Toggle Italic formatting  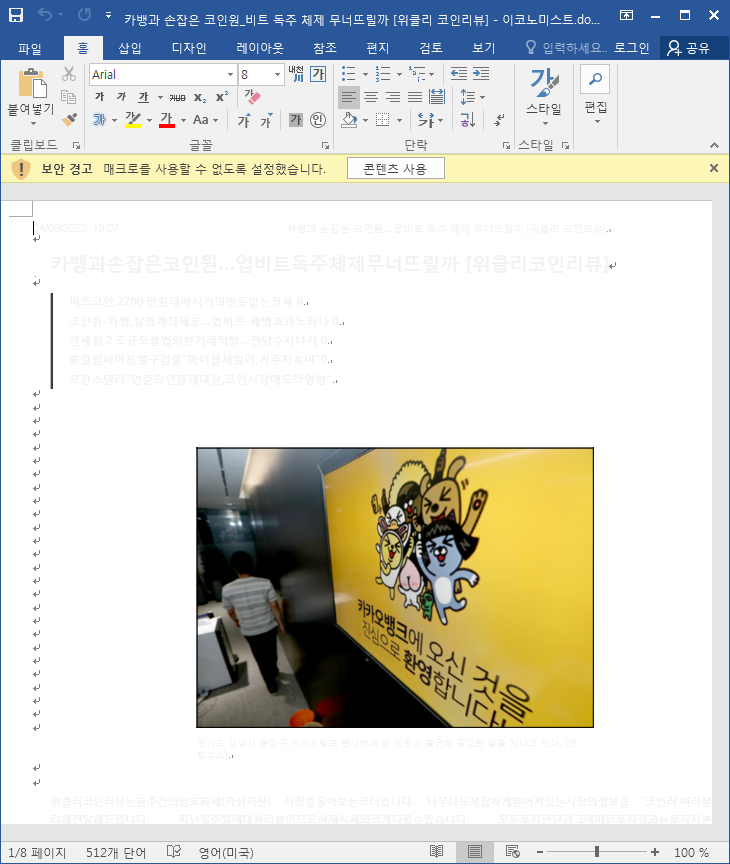tap(122, 97)
